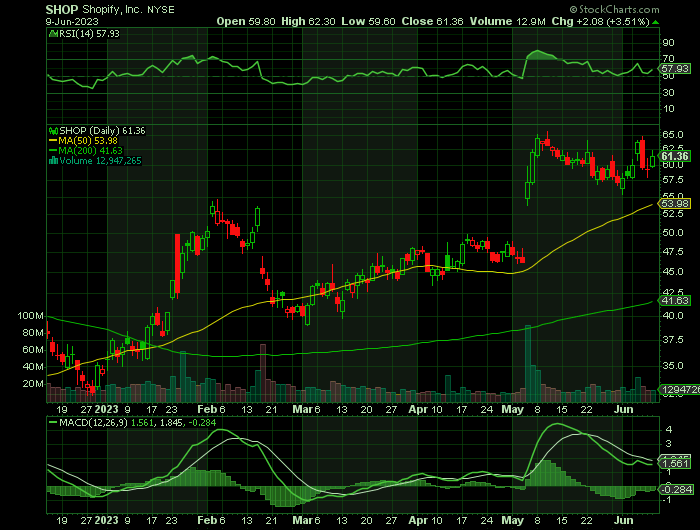Image resolution: width=700 pixels, height=530 pixels.
Task: Click the 'MA(50) 53.98' legend text
Action: coord(88,141)
